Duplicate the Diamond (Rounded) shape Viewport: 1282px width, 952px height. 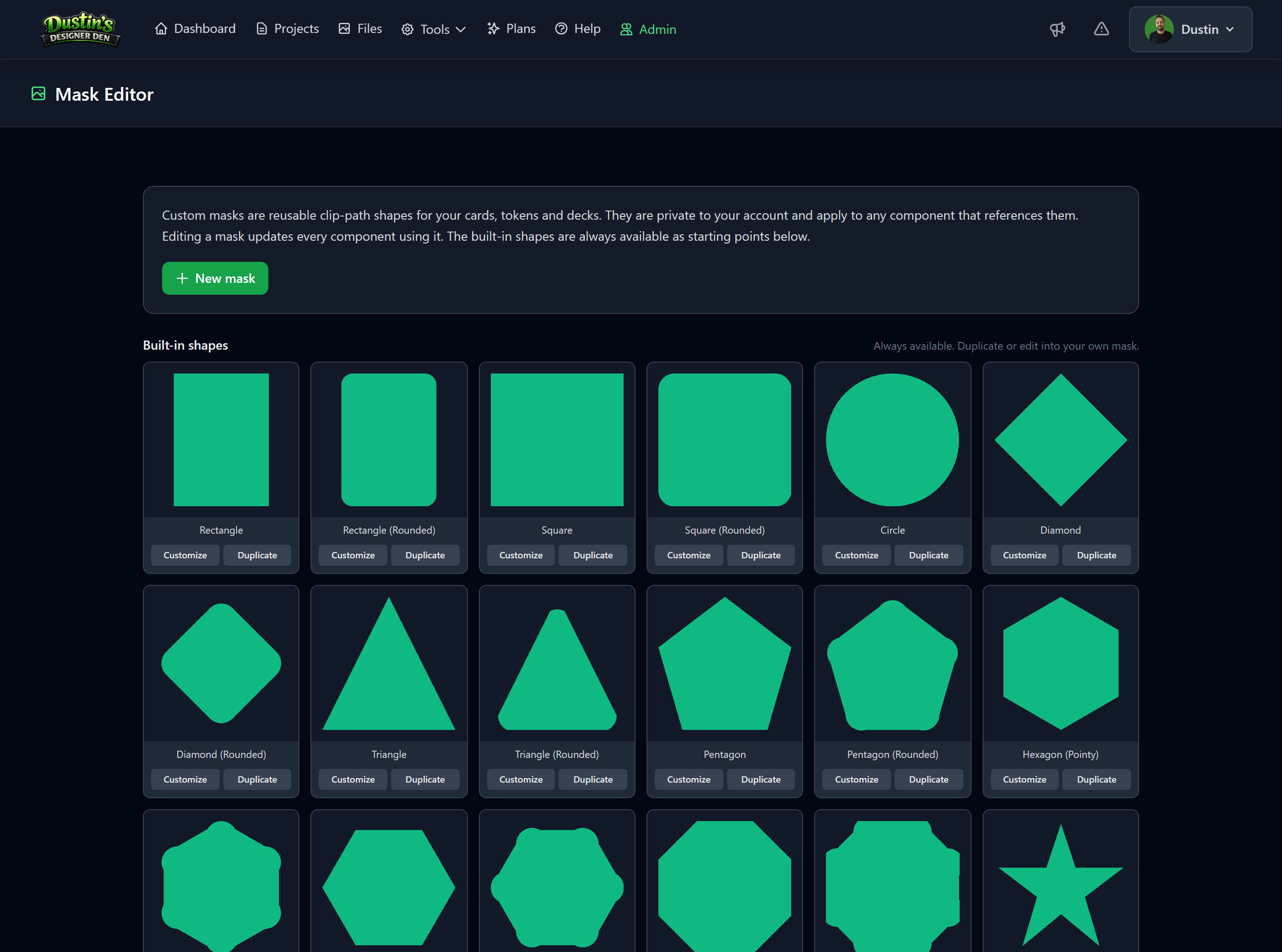pyautogui.click(x=257, y=779)
